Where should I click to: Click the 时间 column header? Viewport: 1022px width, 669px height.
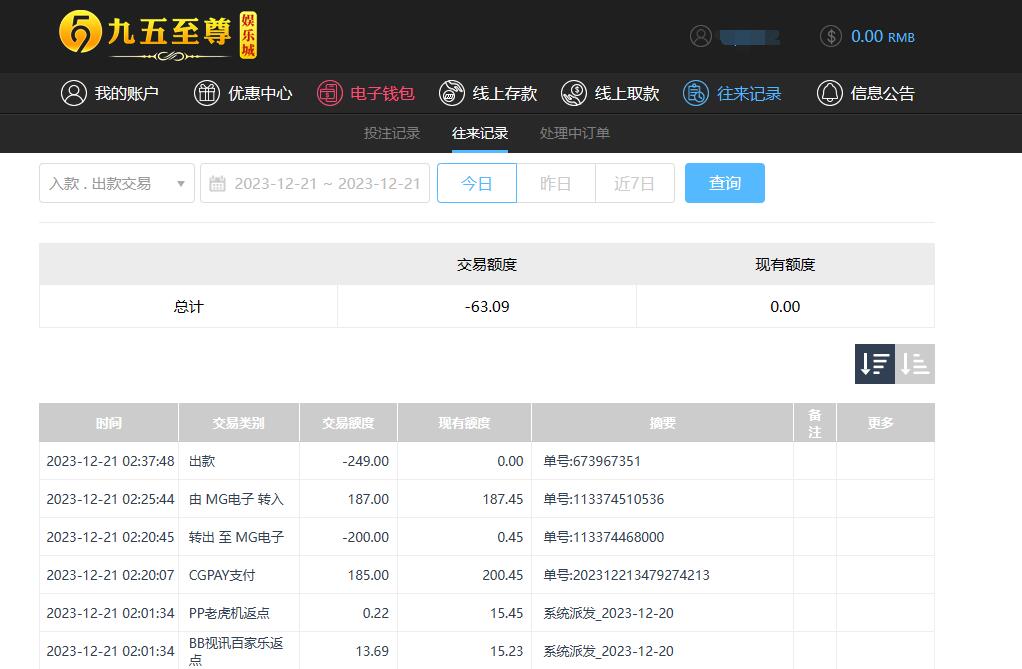(109, 423)
